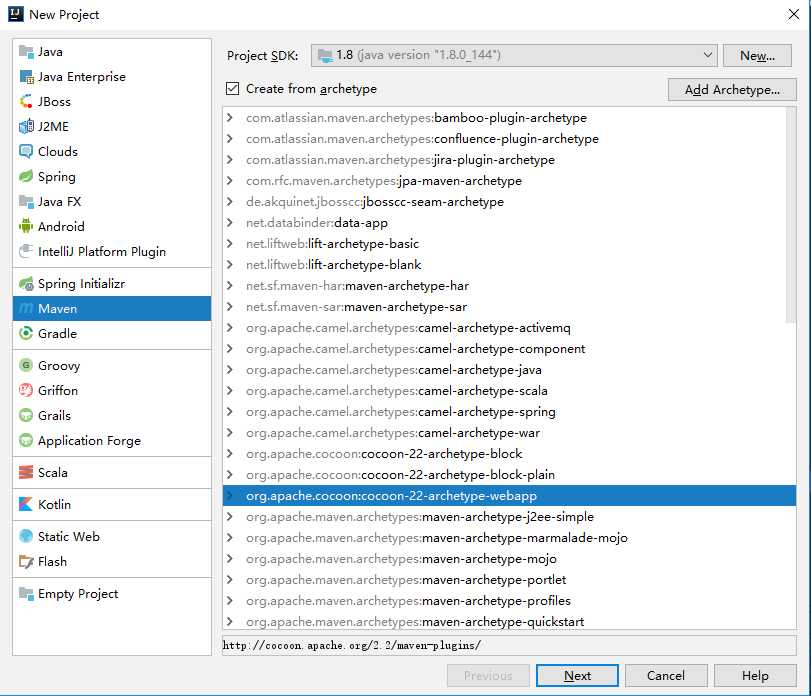
Task: Click the Java FX icon
Action: coord(26,201)
